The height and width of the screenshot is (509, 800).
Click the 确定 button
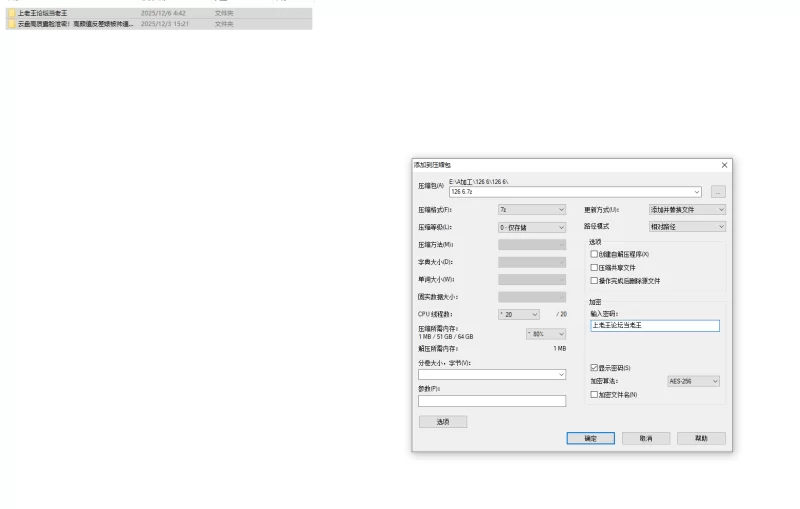[590, 438]
